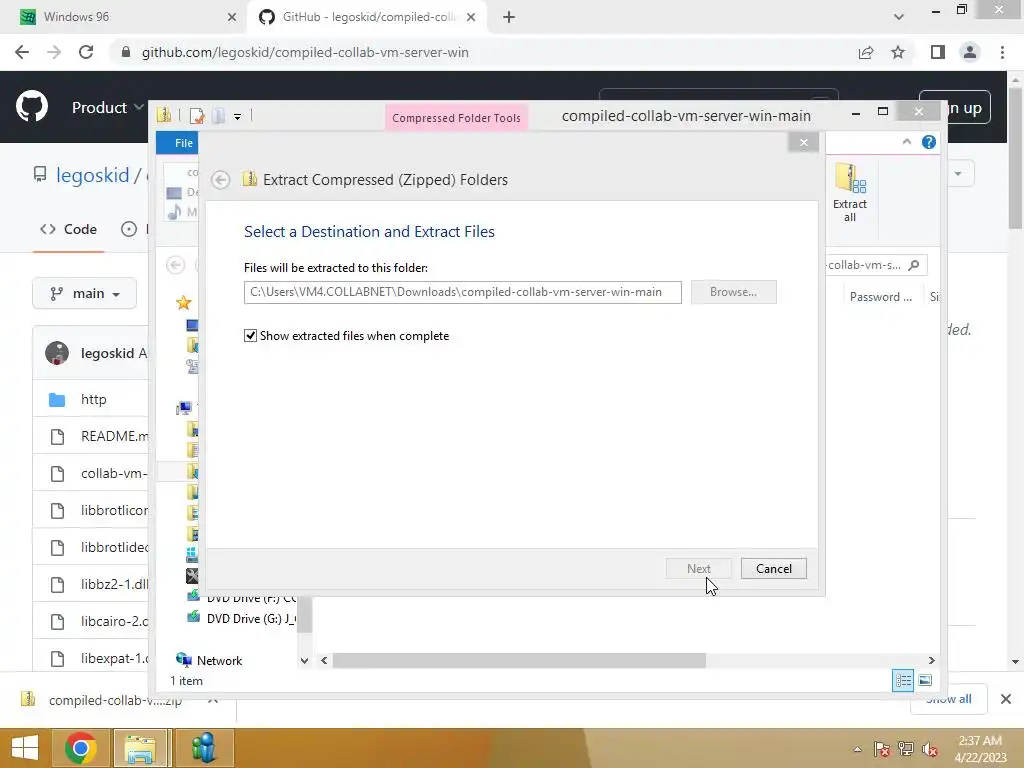1024x768 pixels.
Task: Close the Chrome downloads bar
Action: (x=1006, y=699)
